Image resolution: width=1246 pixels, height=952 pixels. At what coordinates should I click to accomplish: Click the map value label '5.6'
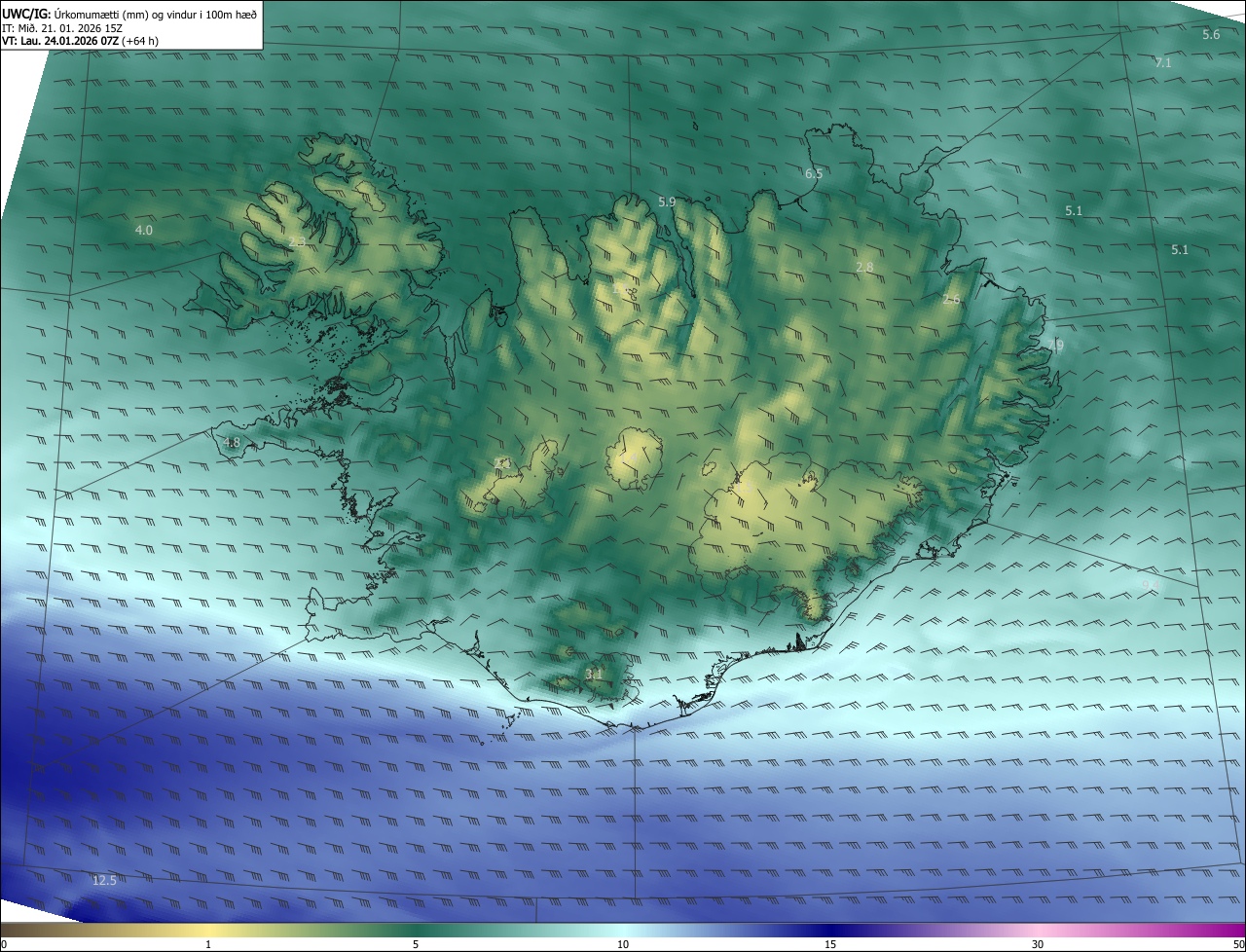click(x=1211, y=35)
